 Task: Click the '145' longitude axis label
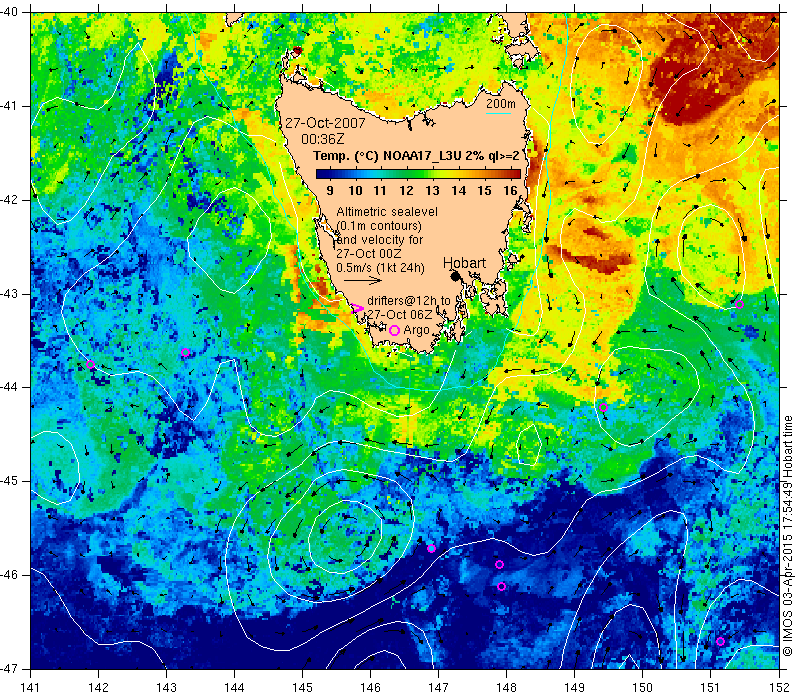coord(303,687)
